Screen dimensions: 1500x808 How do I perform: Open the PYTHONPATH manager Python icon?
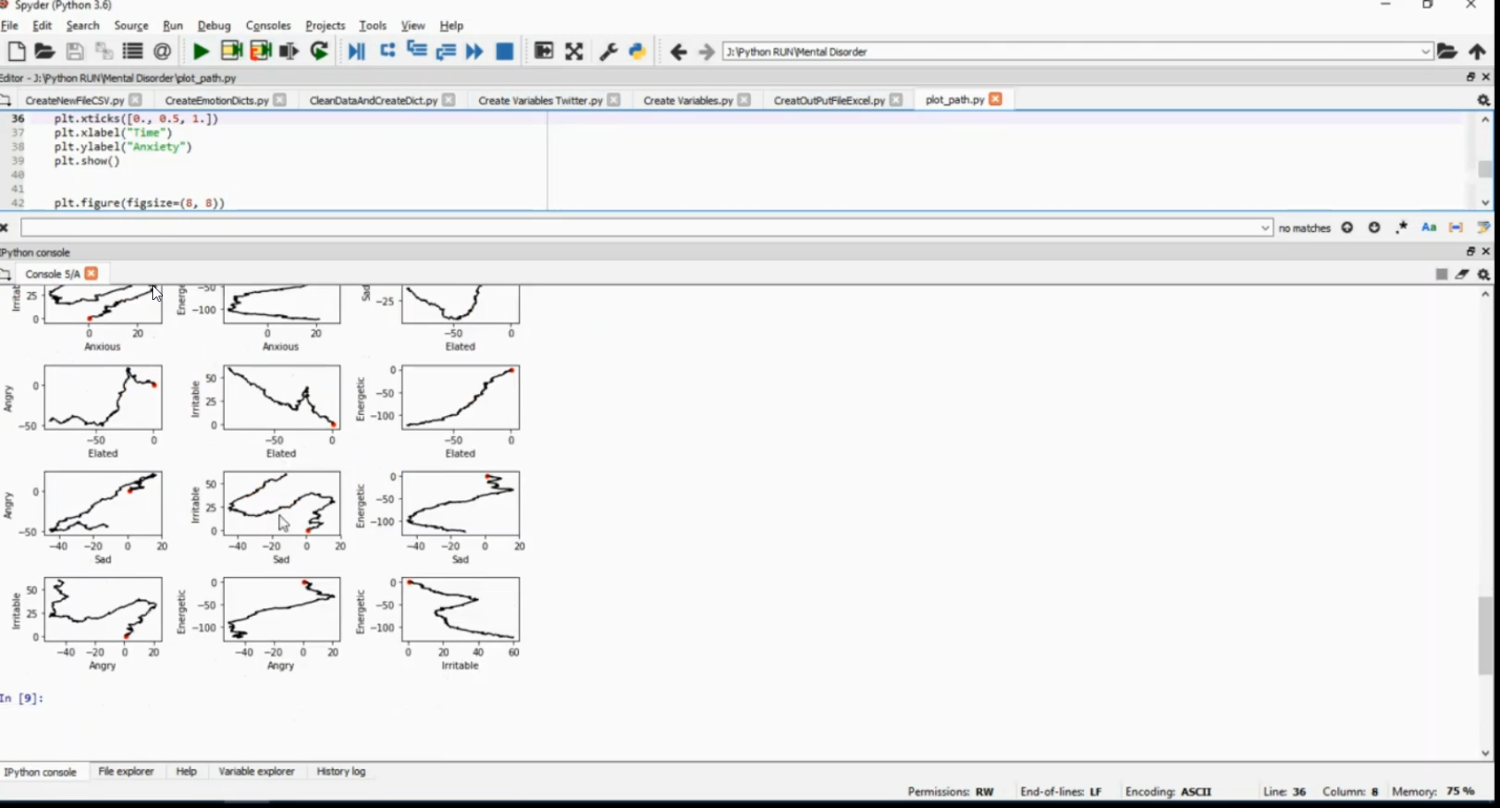637,52
